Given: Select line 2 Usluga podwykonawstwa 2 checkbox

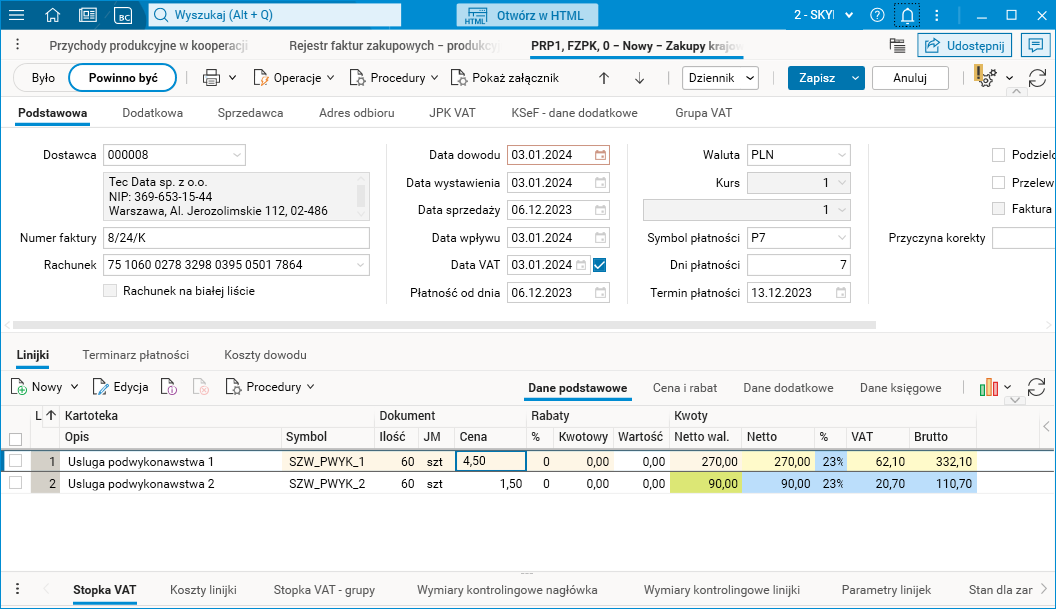Looking at the screenshot, I should point(15,482).
